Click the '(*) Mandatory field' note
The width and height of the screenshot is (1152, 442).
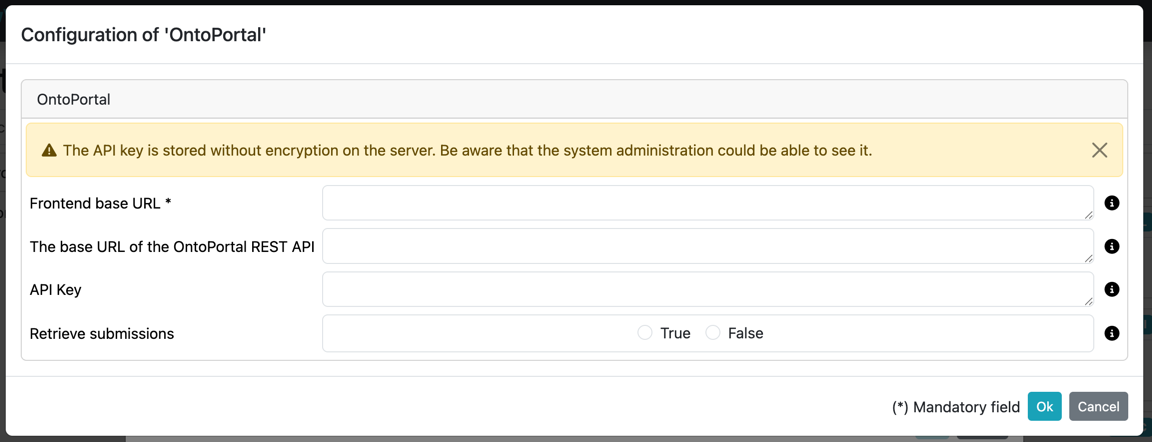[956, 407]
